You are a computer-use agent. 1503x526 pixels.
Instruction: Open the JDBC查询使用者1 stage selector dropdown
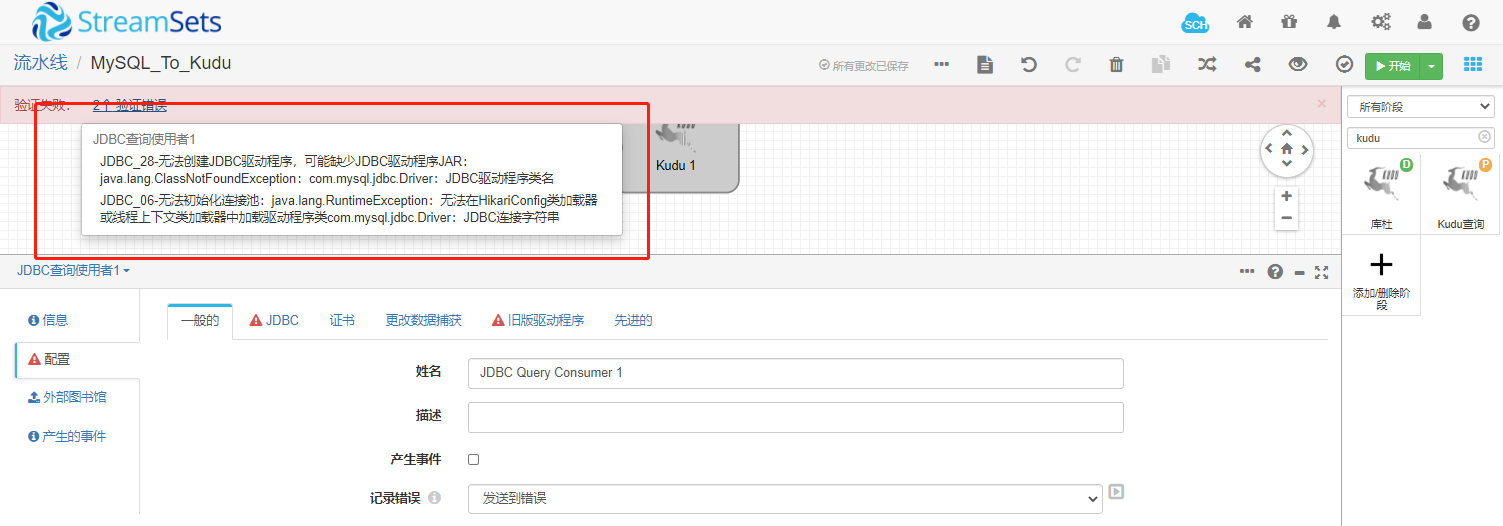[x=73, y=271]
